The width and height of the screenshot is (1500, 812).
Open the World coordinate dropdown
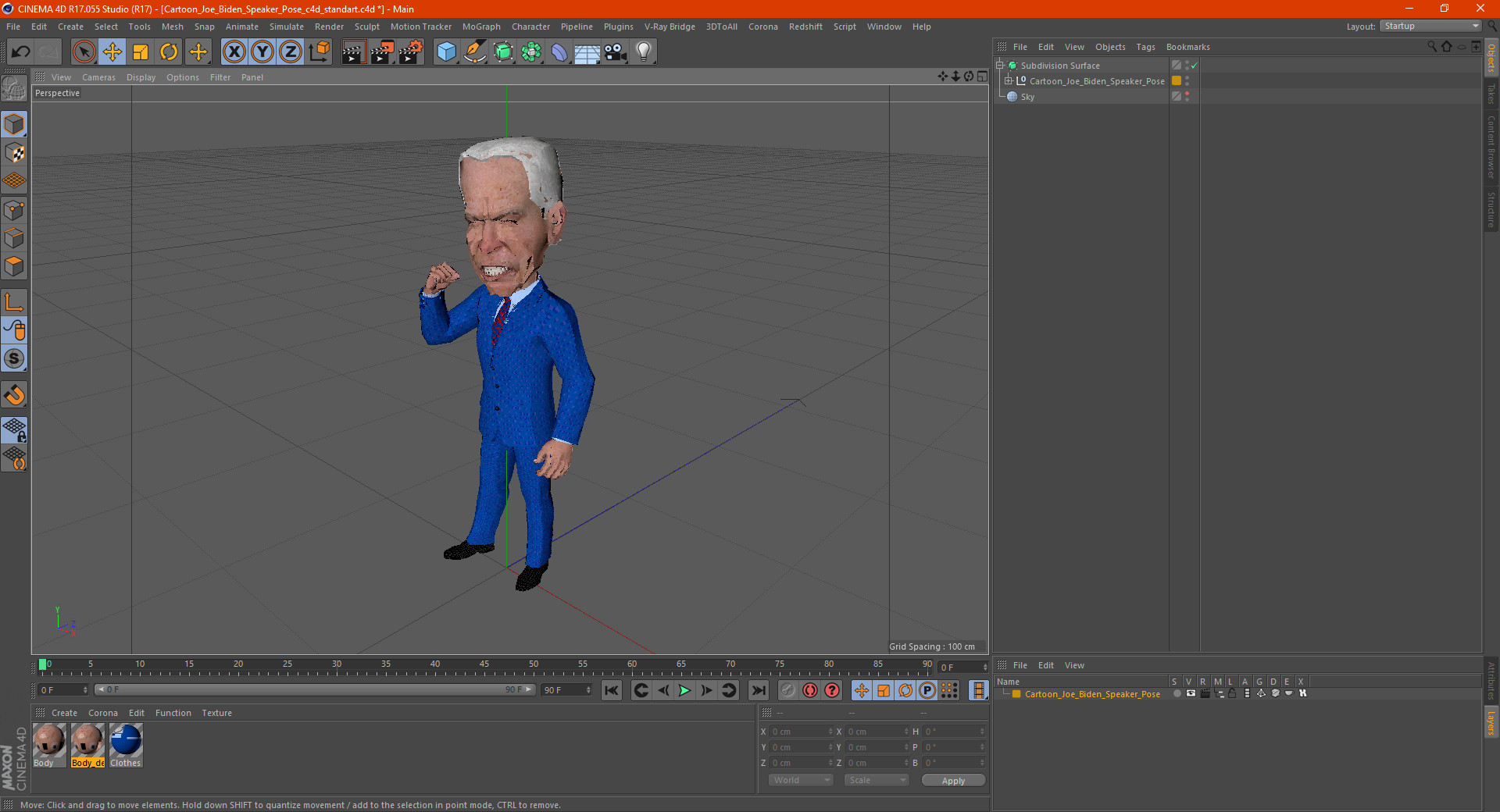pos(801,780)
